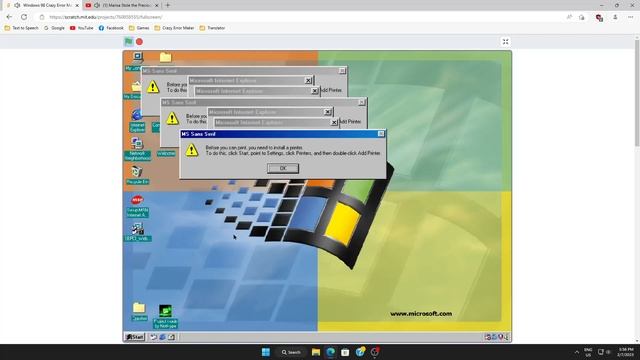The height and width of the screenshot is (360, 640).
Task: Click the Windows 98 system tray icons
Action: coord(496,337)
